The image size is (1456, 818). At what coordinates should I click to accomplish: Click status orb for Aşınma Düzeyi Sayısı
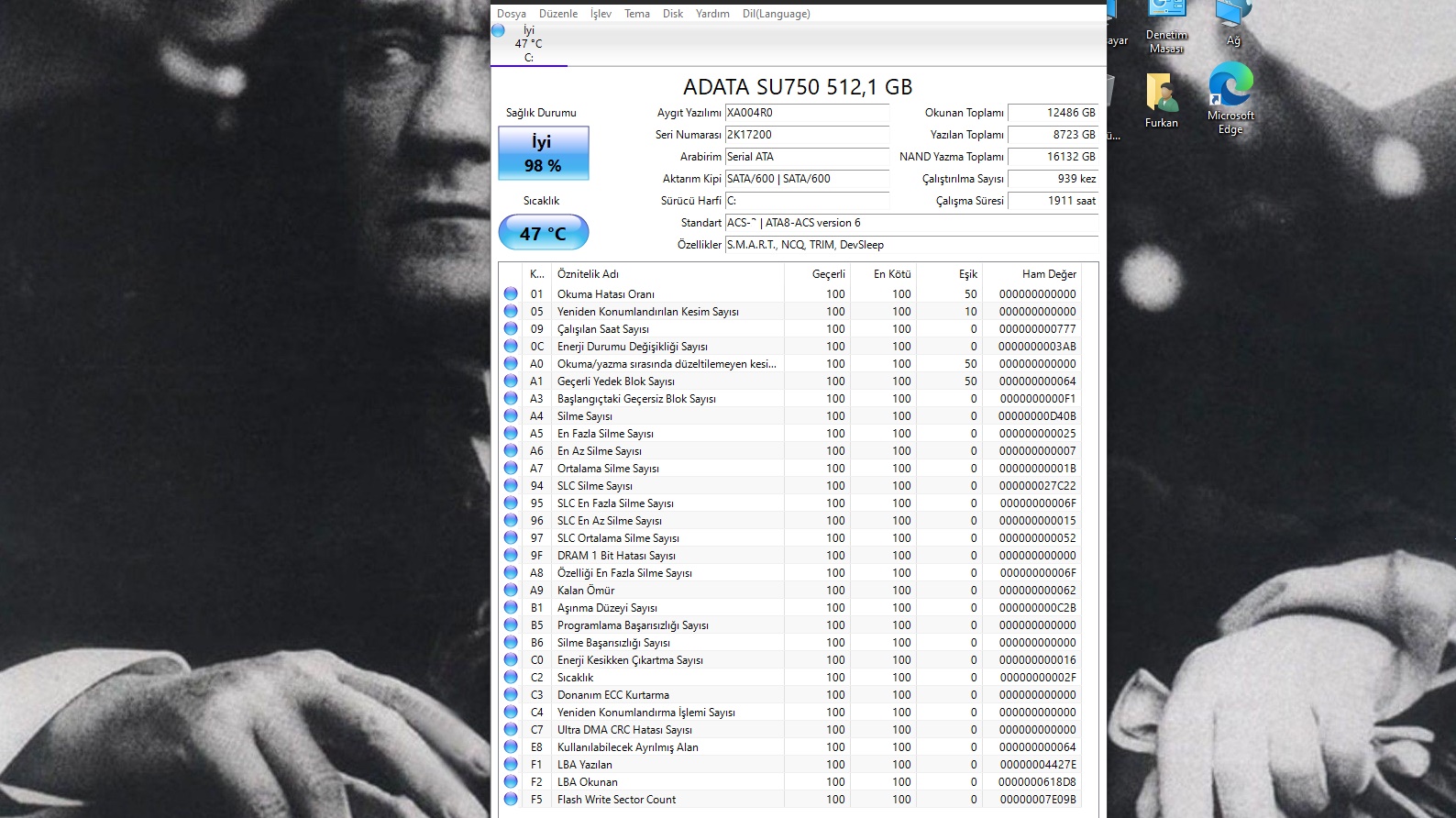click(511, 607)
